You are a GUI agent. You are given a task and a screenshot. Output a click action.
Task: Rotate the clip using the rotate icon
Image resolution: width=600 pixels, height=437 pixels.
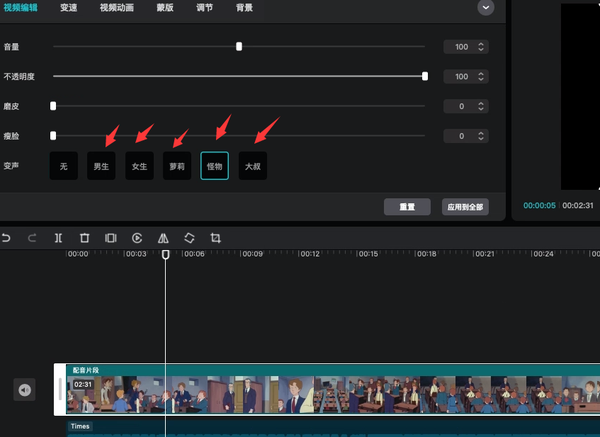click(189, 238)
